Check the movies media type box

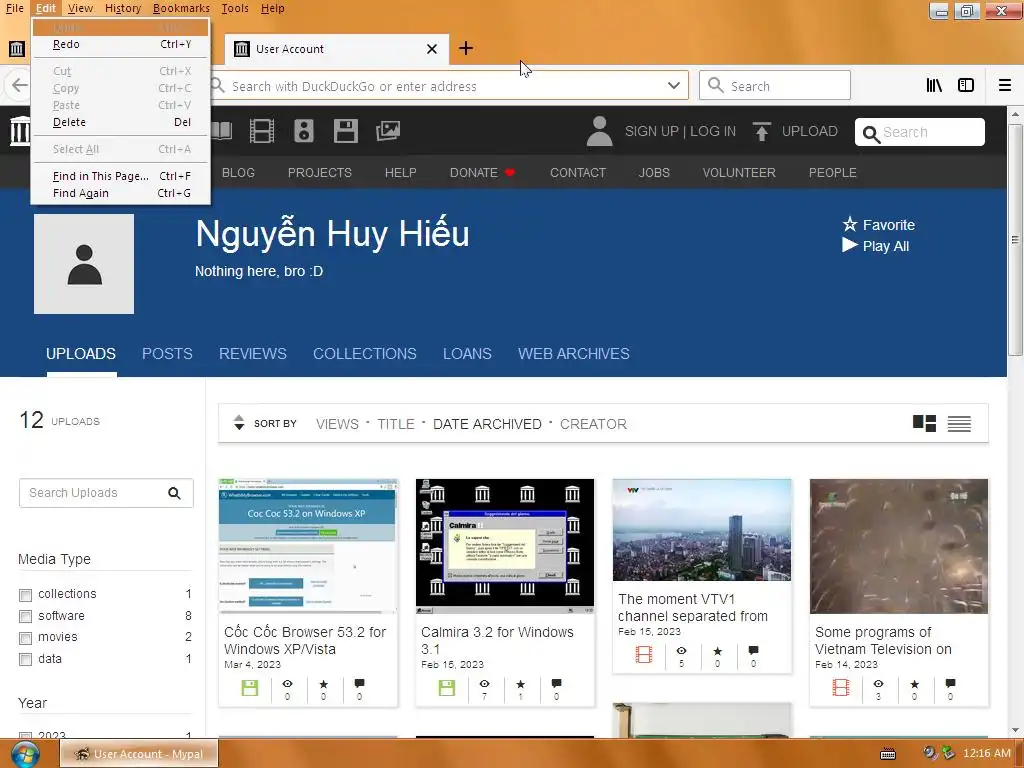(x=25, y=638)
